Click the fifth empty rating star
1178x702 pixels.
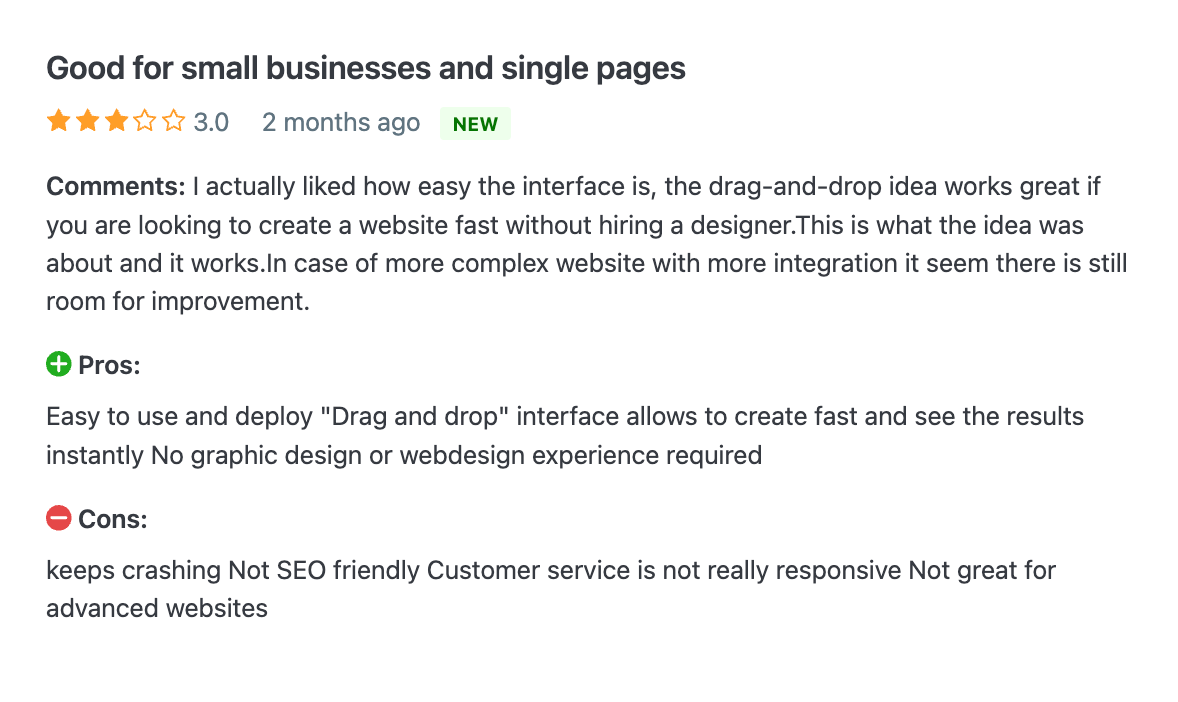174,122
